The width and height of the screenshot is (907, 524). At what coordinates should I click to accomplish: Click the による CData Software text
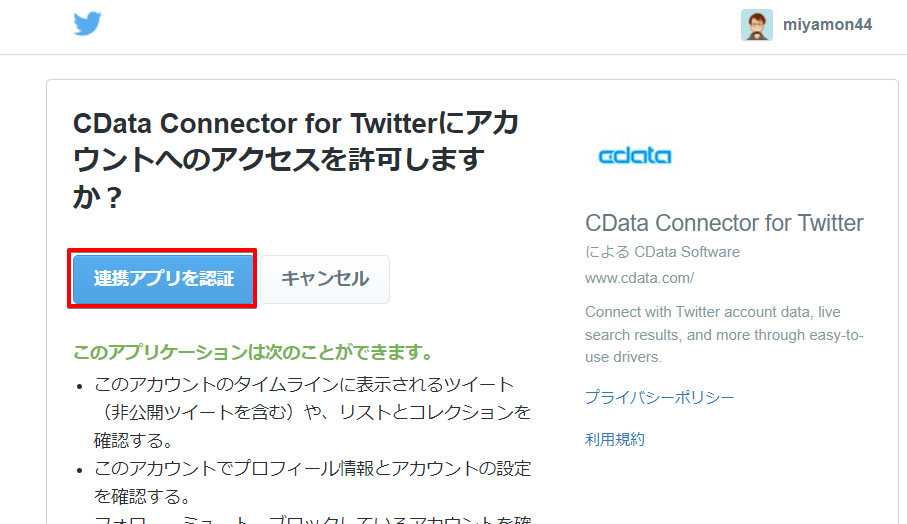pos(662,251)
